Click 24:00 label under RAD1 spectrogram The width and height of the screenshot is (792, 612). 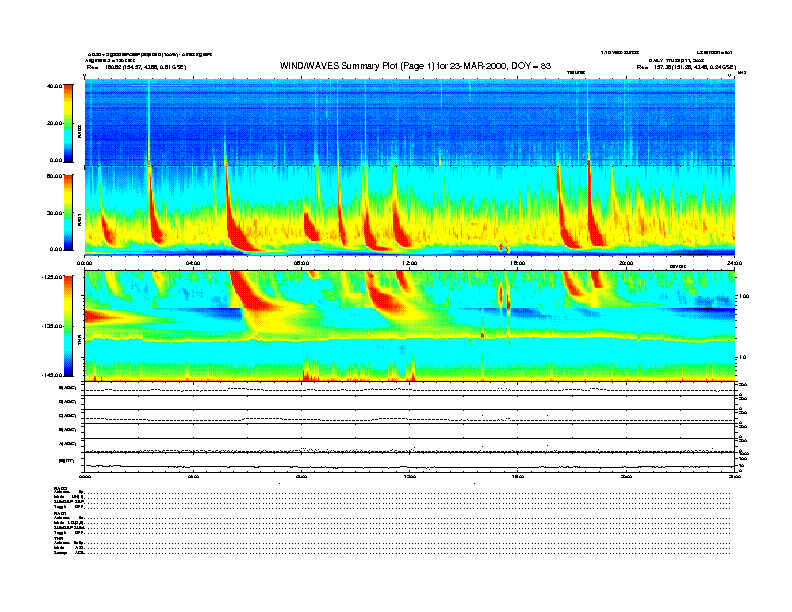pyautogui.click(x=734, y=263)
